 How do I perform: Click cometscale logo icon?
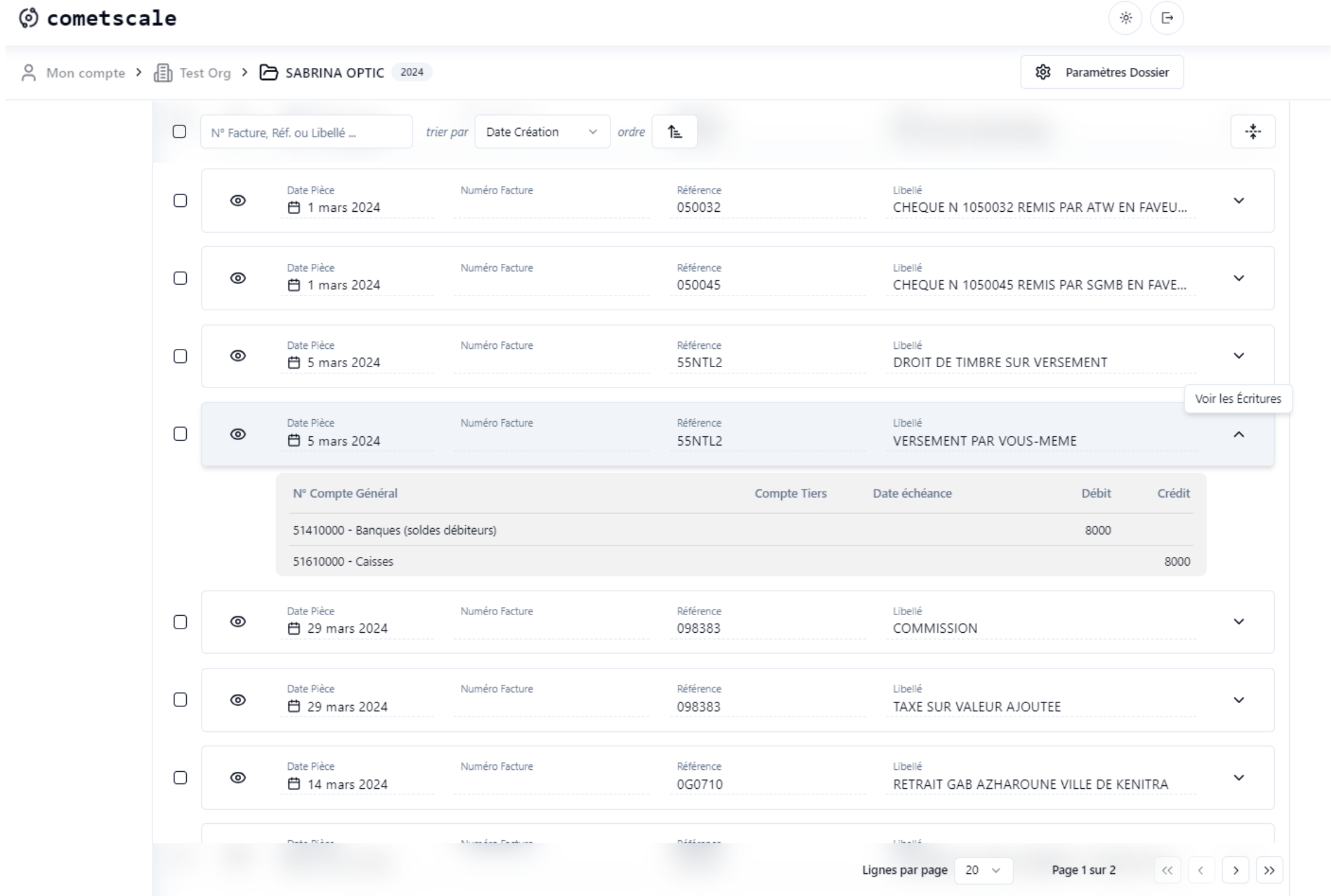28,18
